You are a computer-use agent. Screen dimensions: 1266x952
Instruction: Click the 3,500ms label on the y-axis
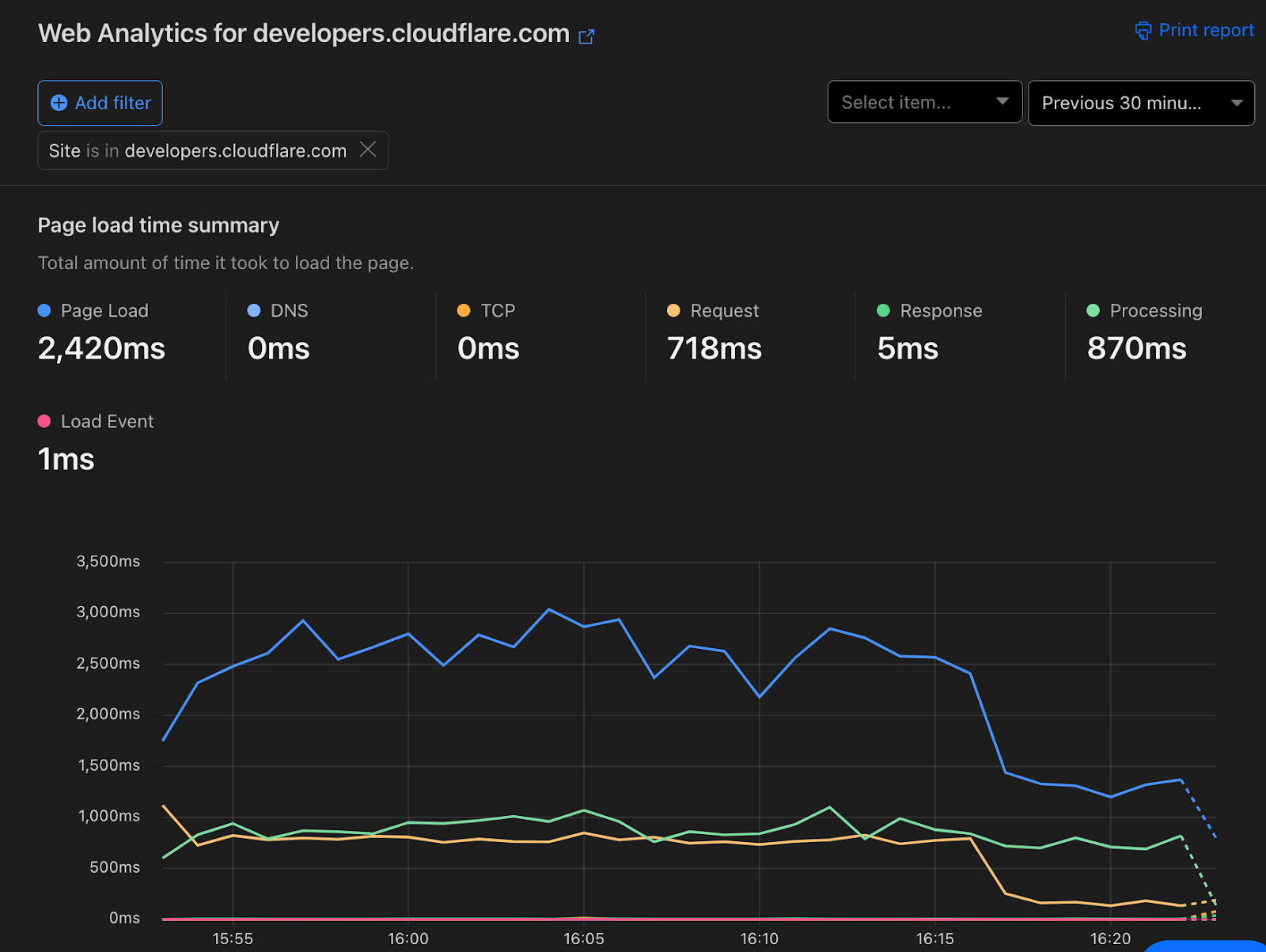[x=108, y=562]
